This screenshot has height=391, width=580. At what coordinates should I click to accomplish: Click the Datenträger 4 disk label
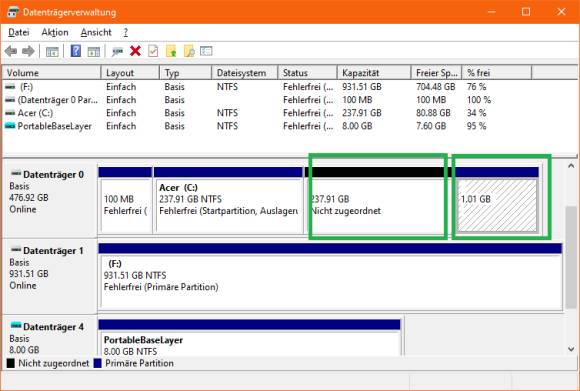53,327
